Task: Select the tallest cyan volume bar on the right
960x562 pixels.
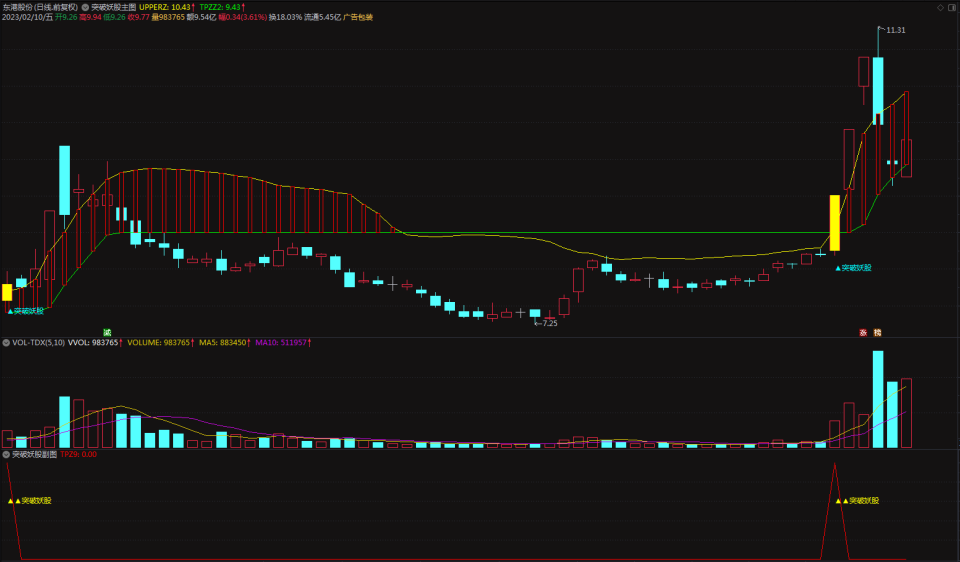Action: pyautogui.click(x=878, y=399)
